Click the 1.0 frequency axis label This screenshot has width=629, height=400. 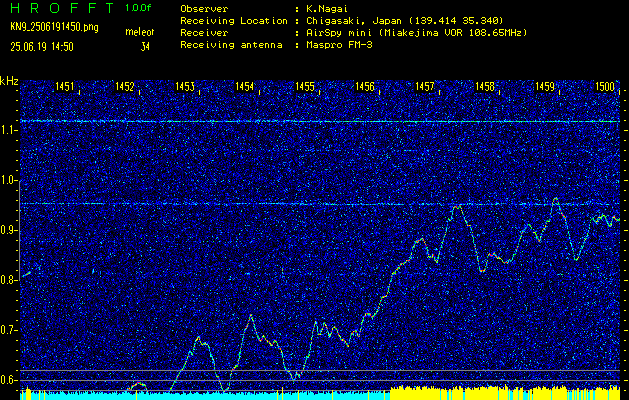pyautogui.click(x=8, y=180)
